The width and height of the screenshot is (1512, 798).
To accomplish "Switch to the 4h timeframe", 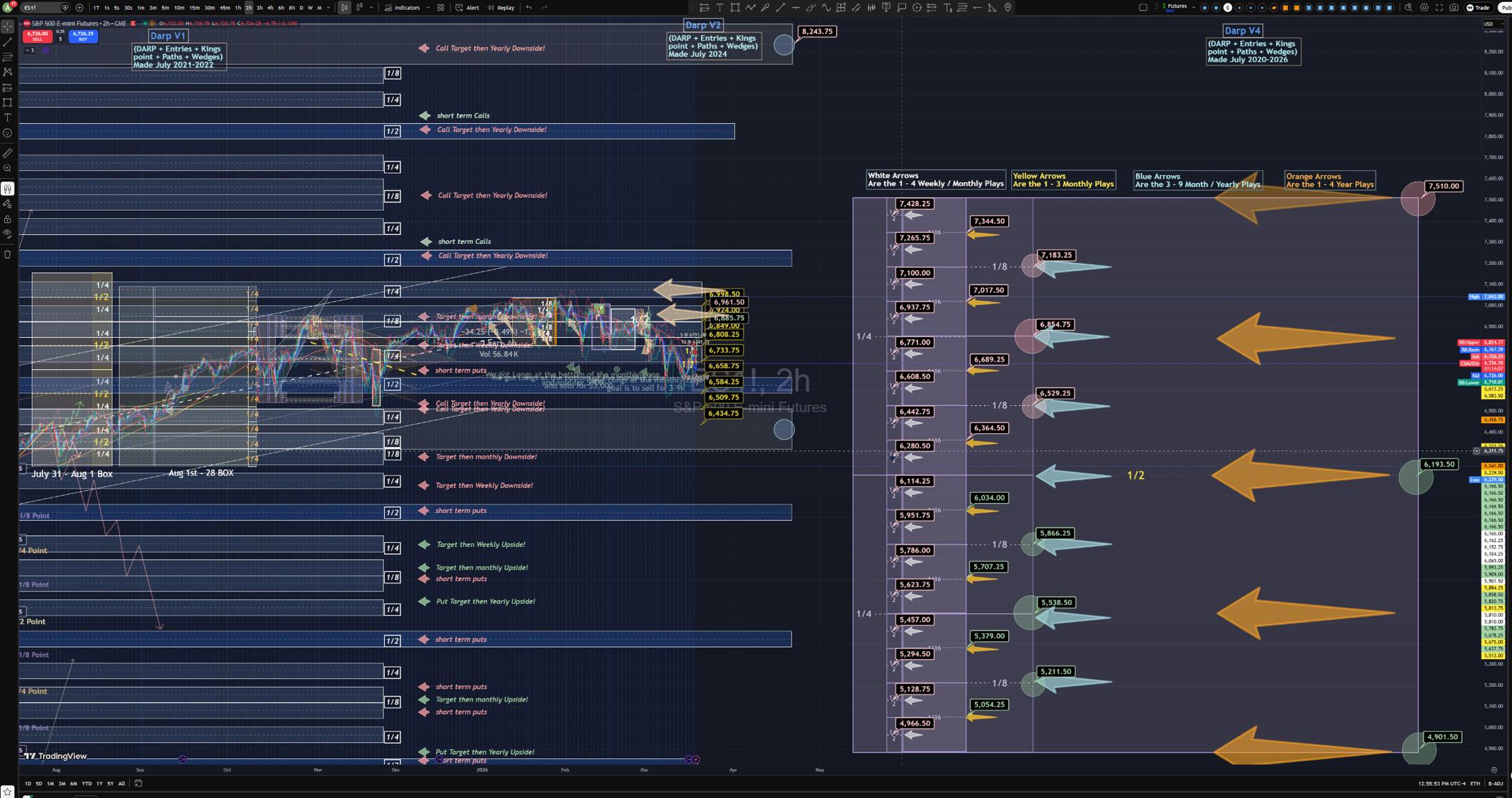I will [270, 8].
